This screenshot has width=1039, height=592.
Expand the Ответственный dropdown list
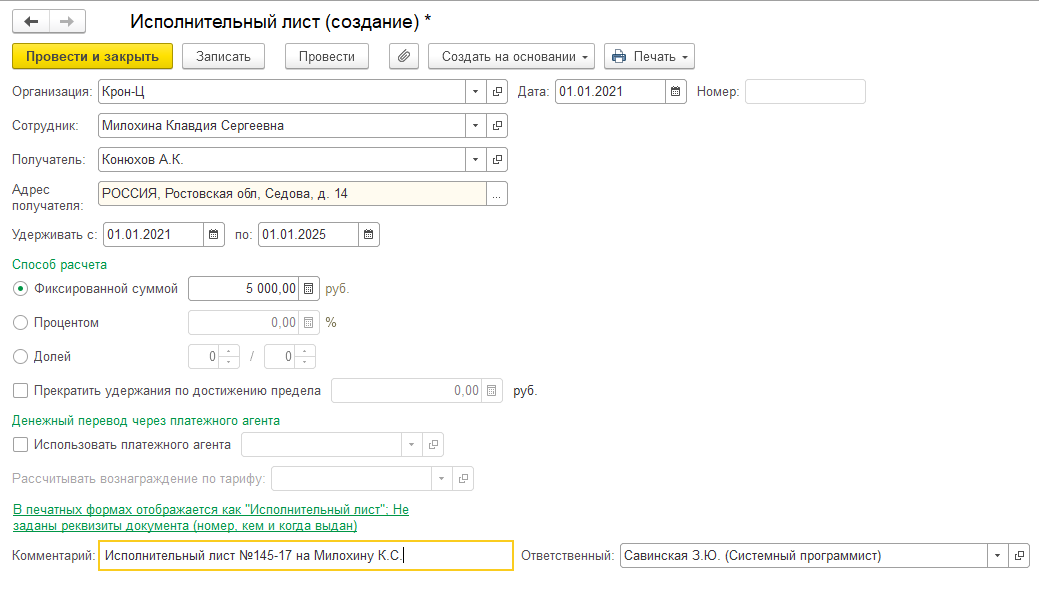point(997,556)
